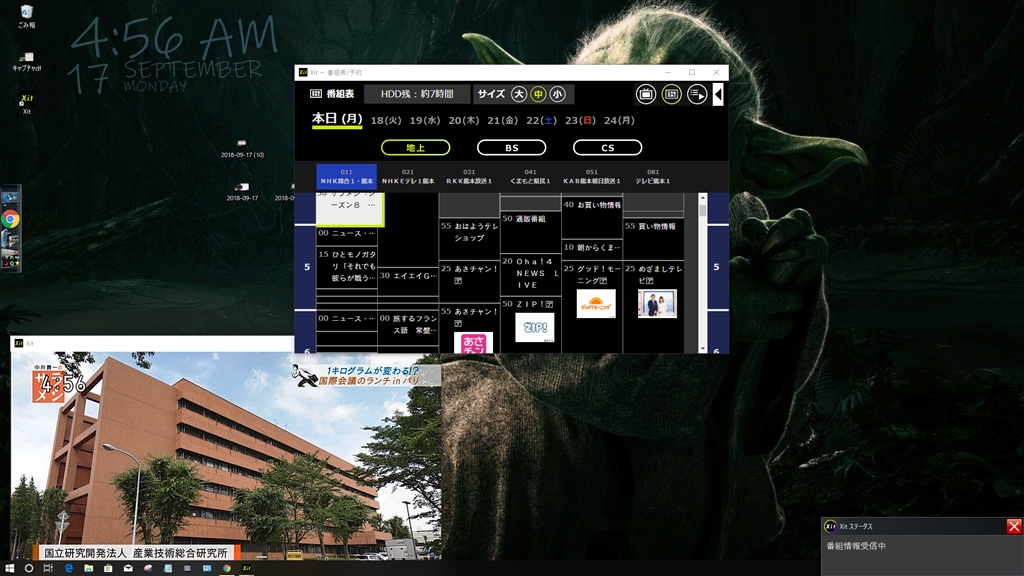
Task: Open グッド!モーニング program thumbnail
Action: [x=596, y=304]
